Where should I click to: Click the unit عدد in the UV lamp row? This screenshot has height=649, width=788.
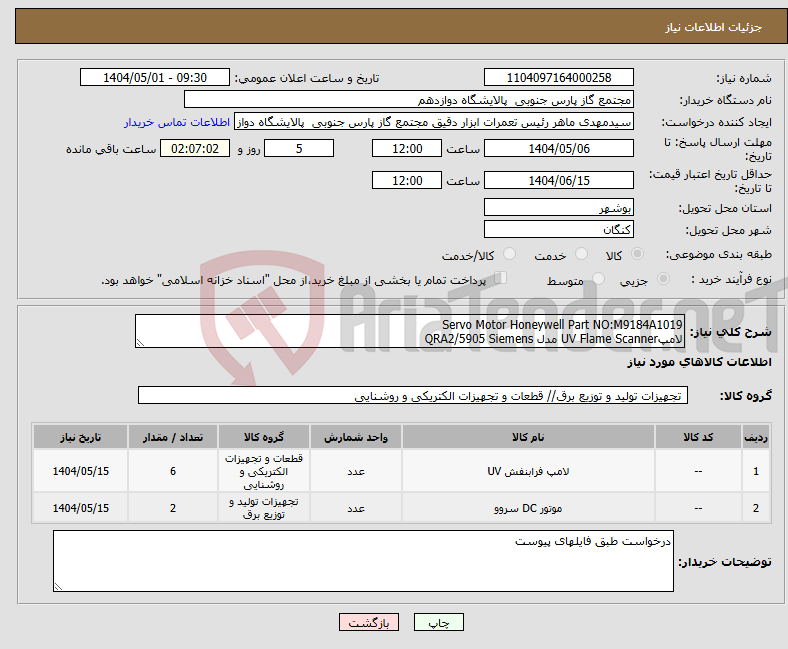pyautogui.click(x=356, y=471)
